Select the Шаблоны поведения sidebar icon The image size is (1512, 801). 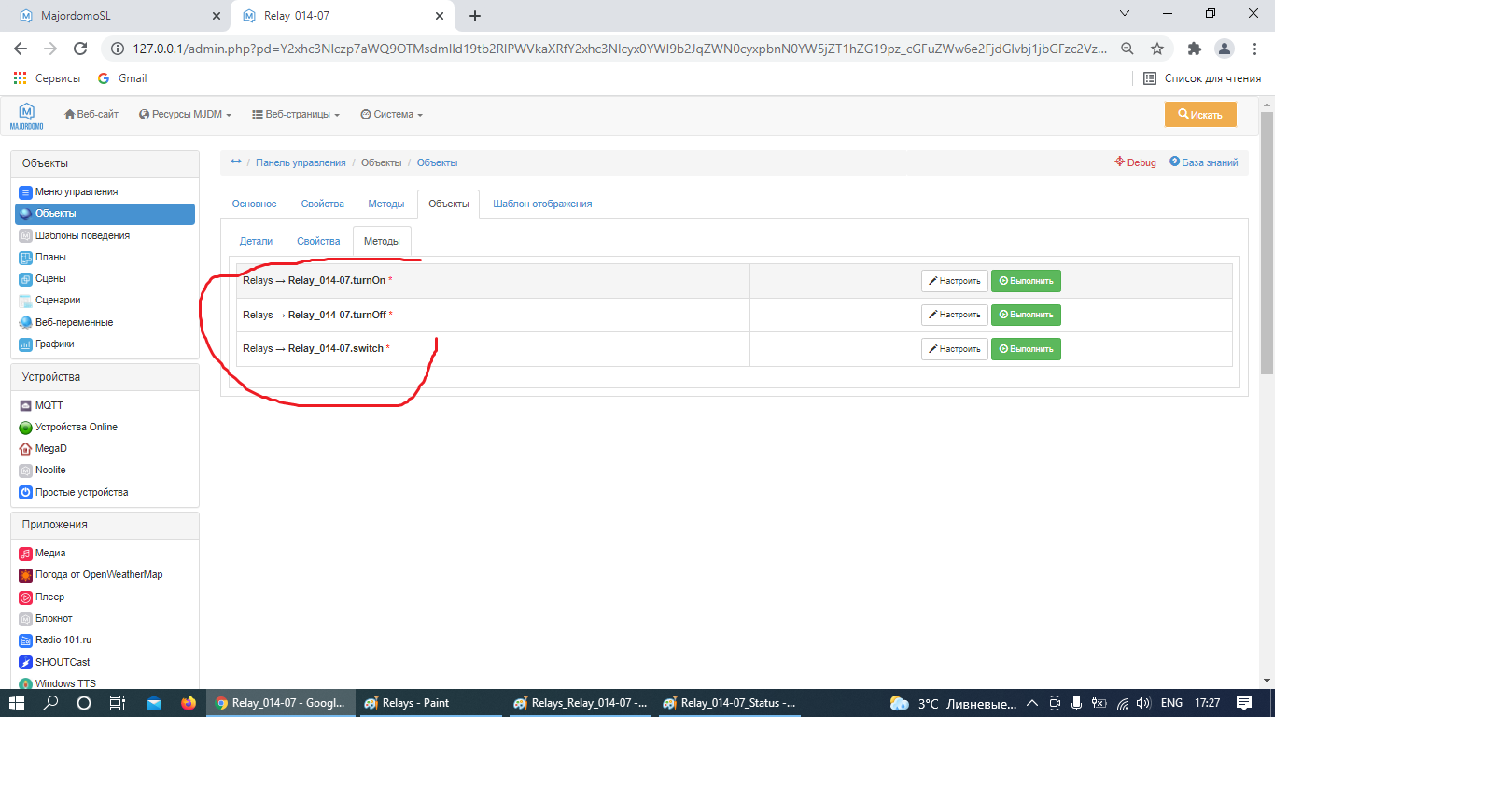pyautogui.click(x=25, y=236)
